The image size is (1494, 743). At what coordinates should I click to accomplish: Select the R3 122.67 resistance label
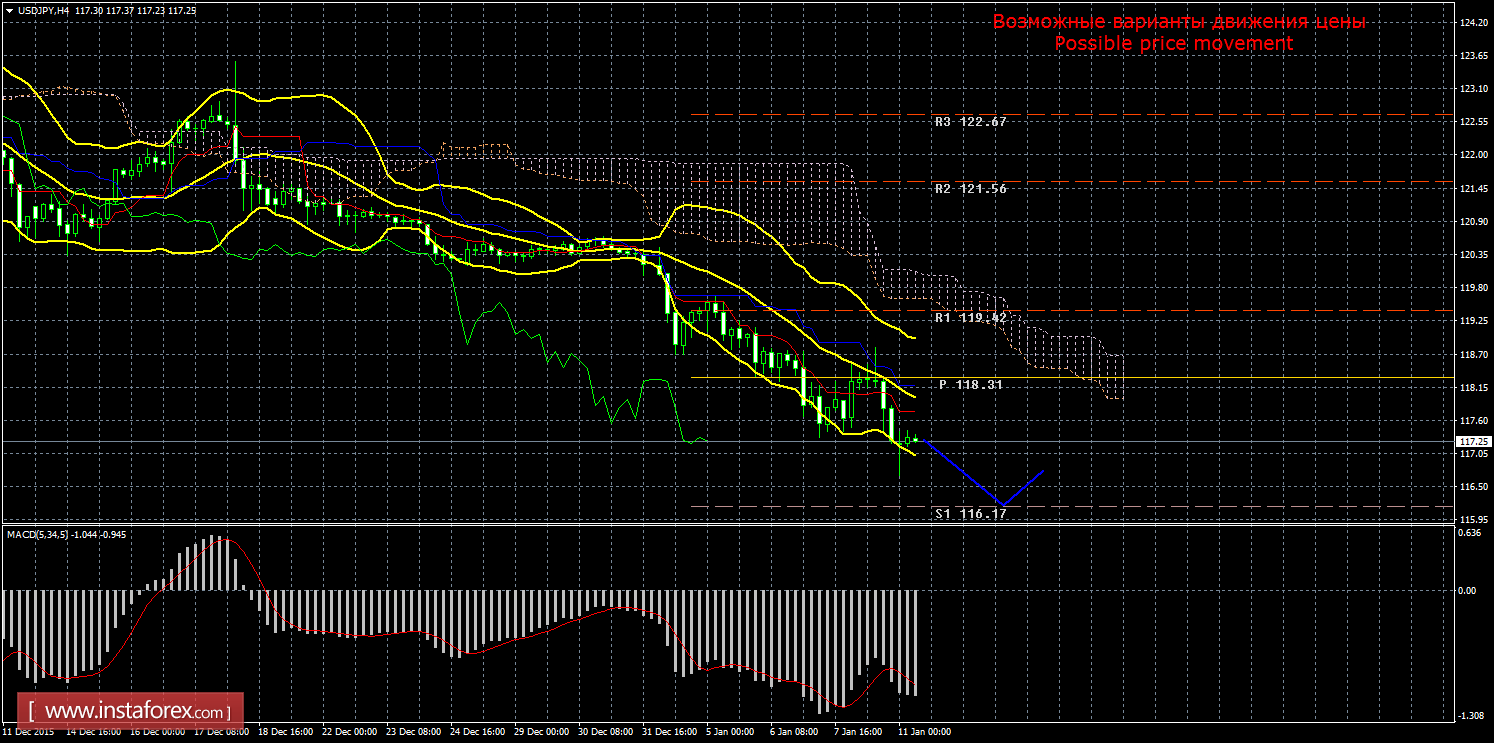click(970, 122)
